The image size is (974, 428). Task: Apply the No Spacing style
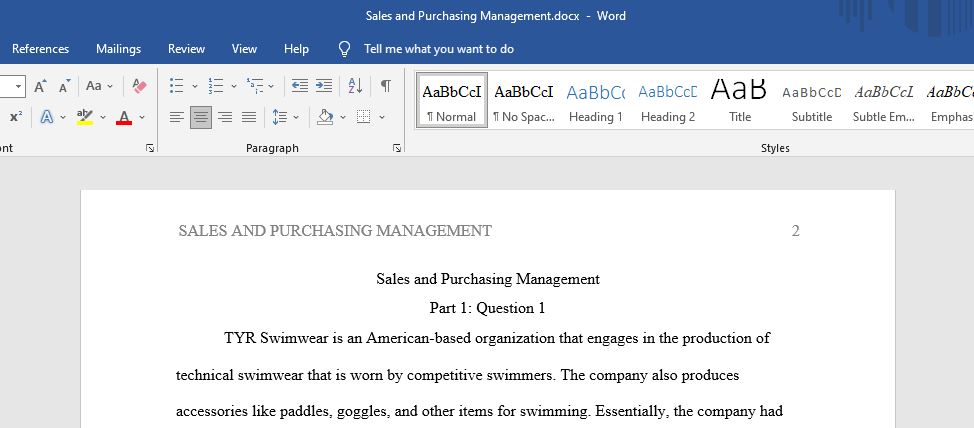click(524, 100)
